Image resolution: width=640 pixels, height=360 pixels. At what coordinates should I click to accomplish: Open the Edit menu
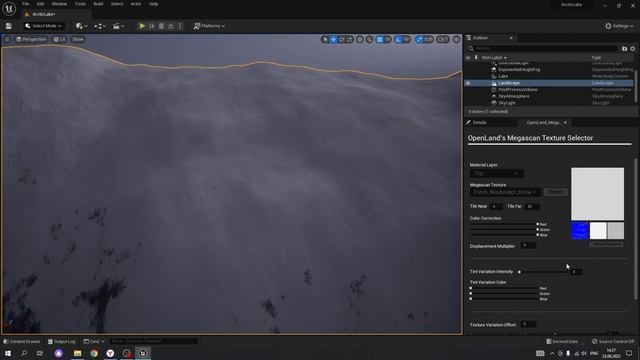click(x=40, y=4)
